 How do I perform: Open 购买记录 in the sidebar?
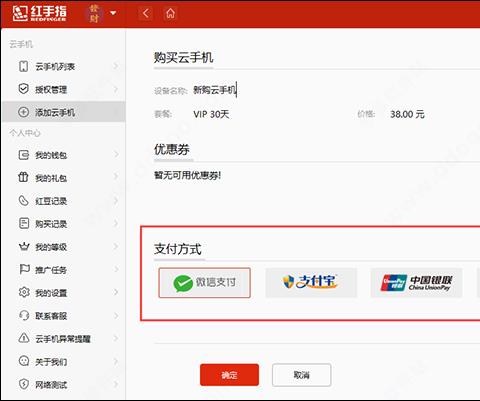(63, 224)
